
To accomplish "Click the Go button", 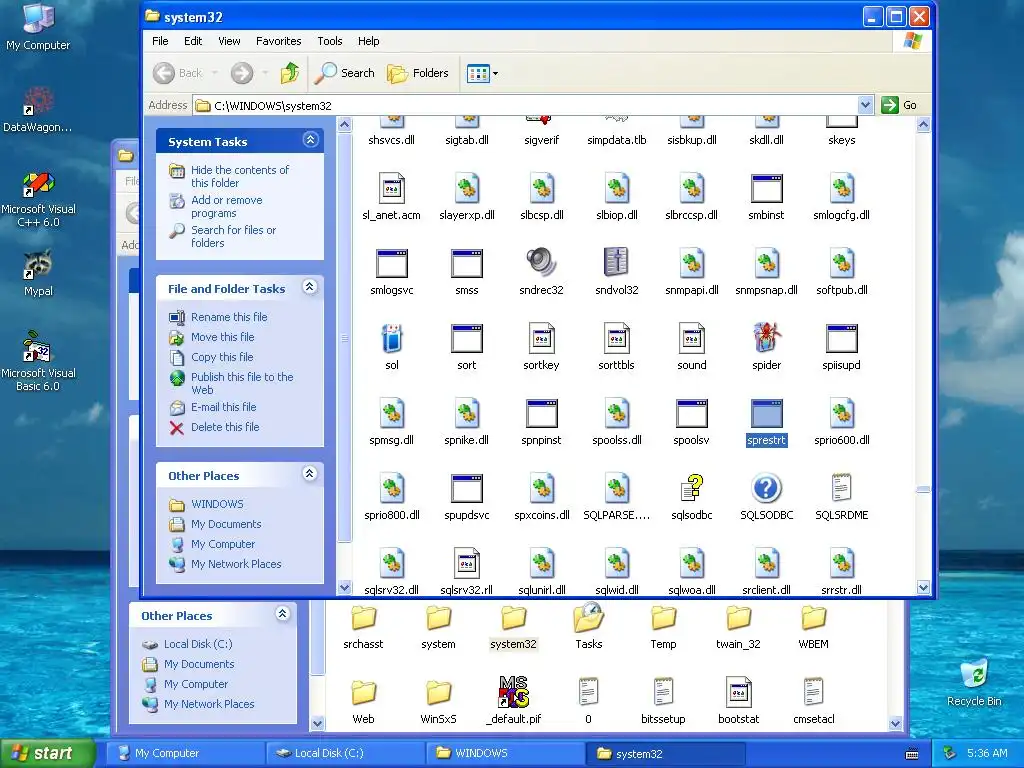I will coord(899,105).
